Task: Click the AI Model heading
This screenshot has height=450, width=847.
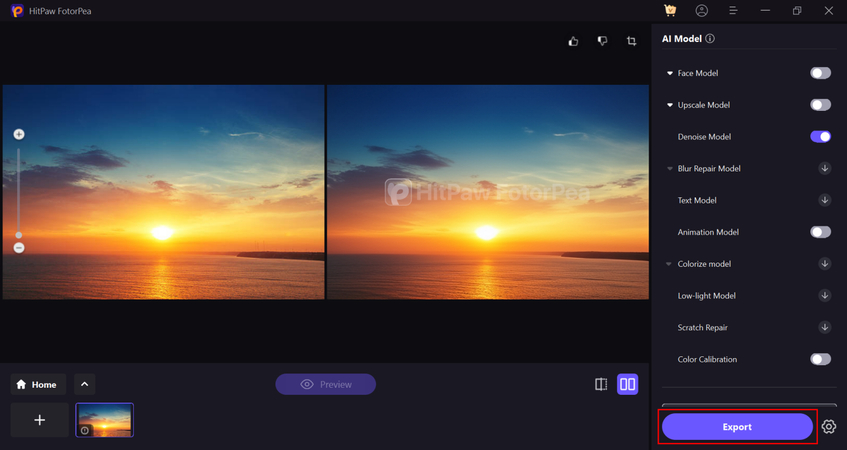Action: click(682, 39)
